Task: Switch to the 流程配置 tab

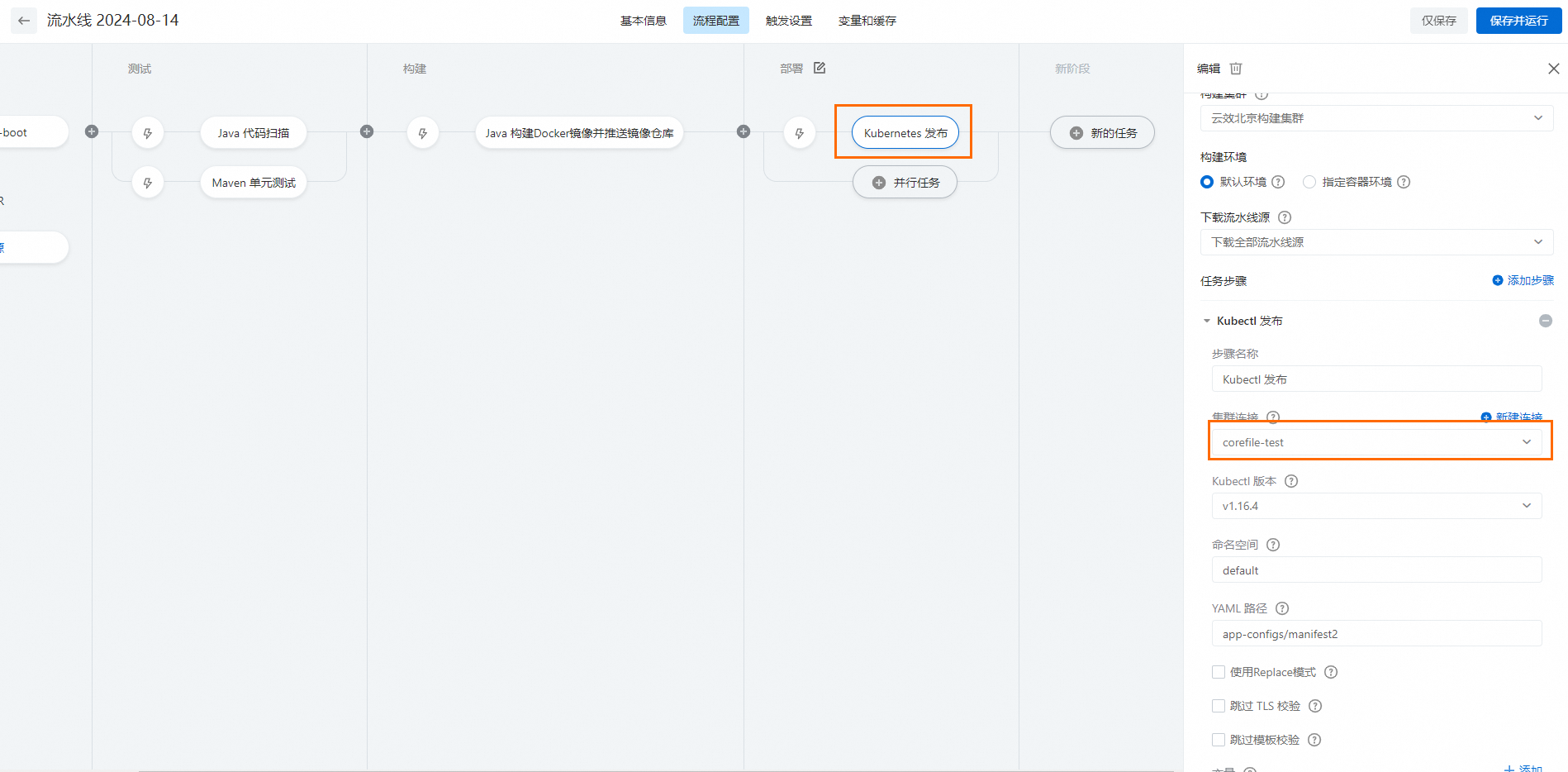Action: click(716, 21)
